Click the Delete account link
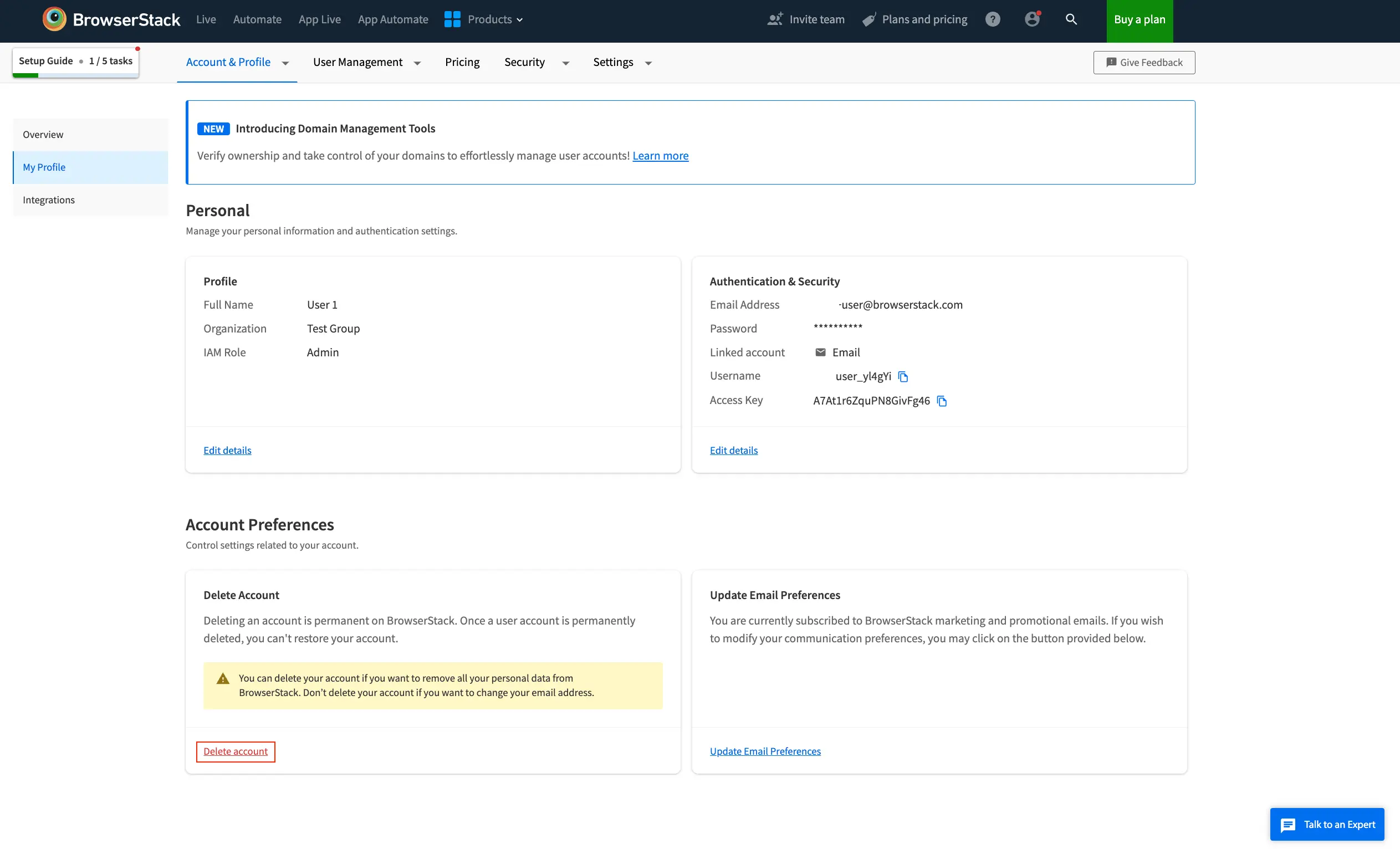 point(235,751)
